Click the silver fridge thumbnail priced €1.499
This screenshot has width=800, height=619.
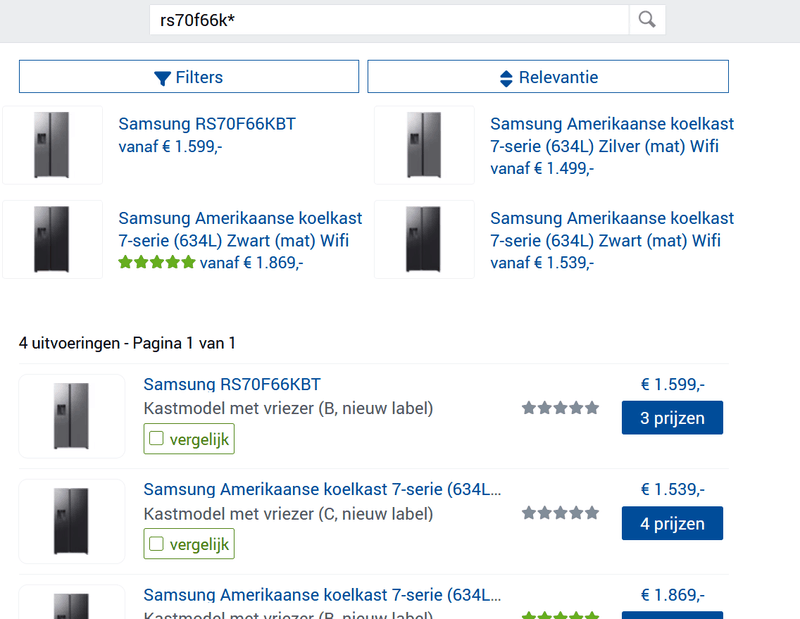(424, 145)
